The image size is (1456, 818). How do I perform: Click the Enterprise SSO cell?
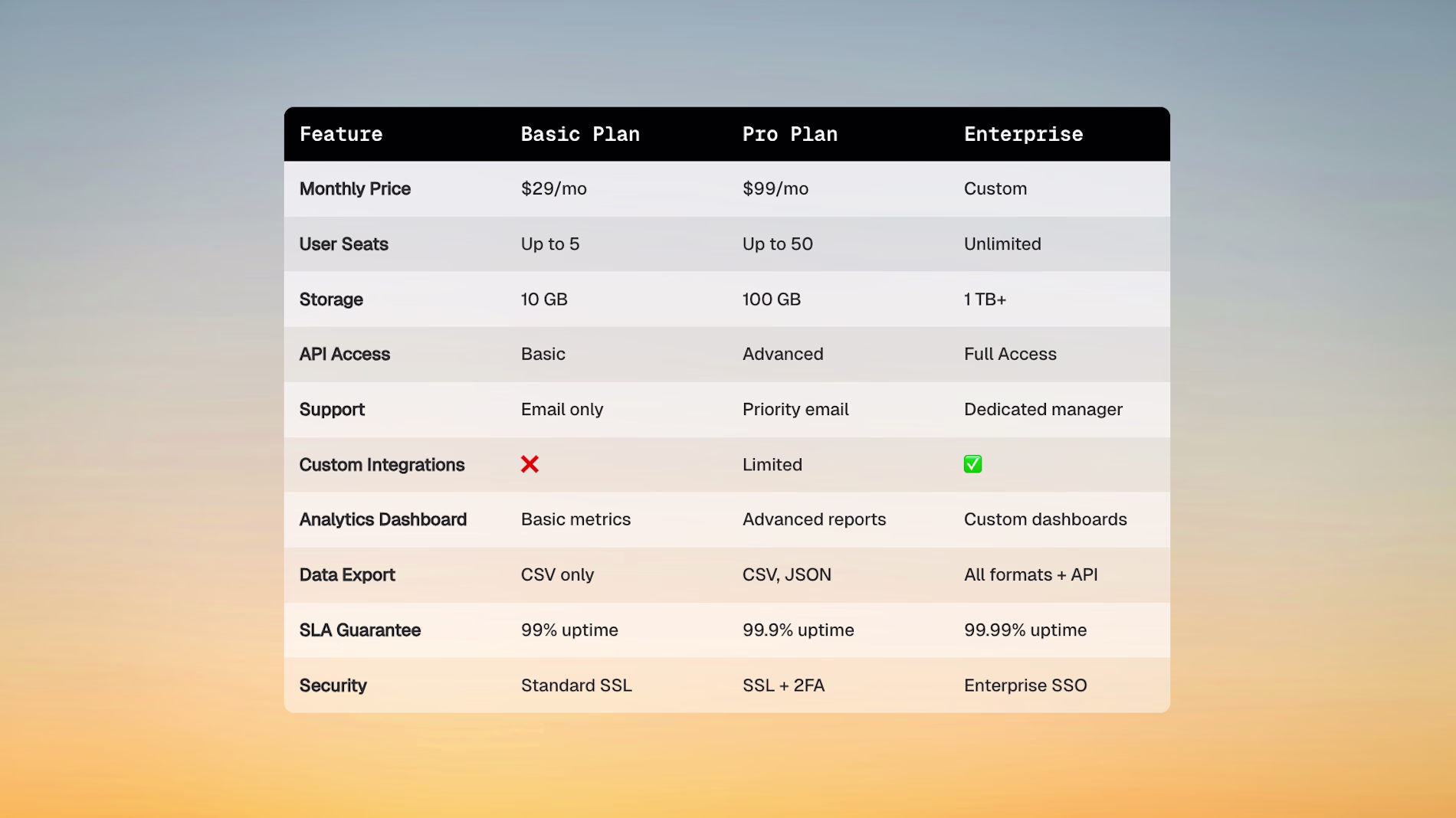pos(1025,685)
